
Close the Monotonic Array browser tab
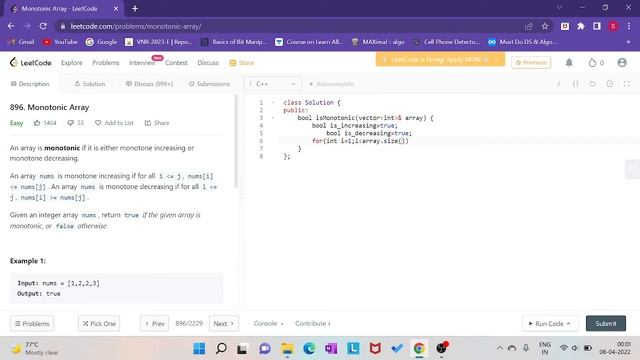point(116,9)
